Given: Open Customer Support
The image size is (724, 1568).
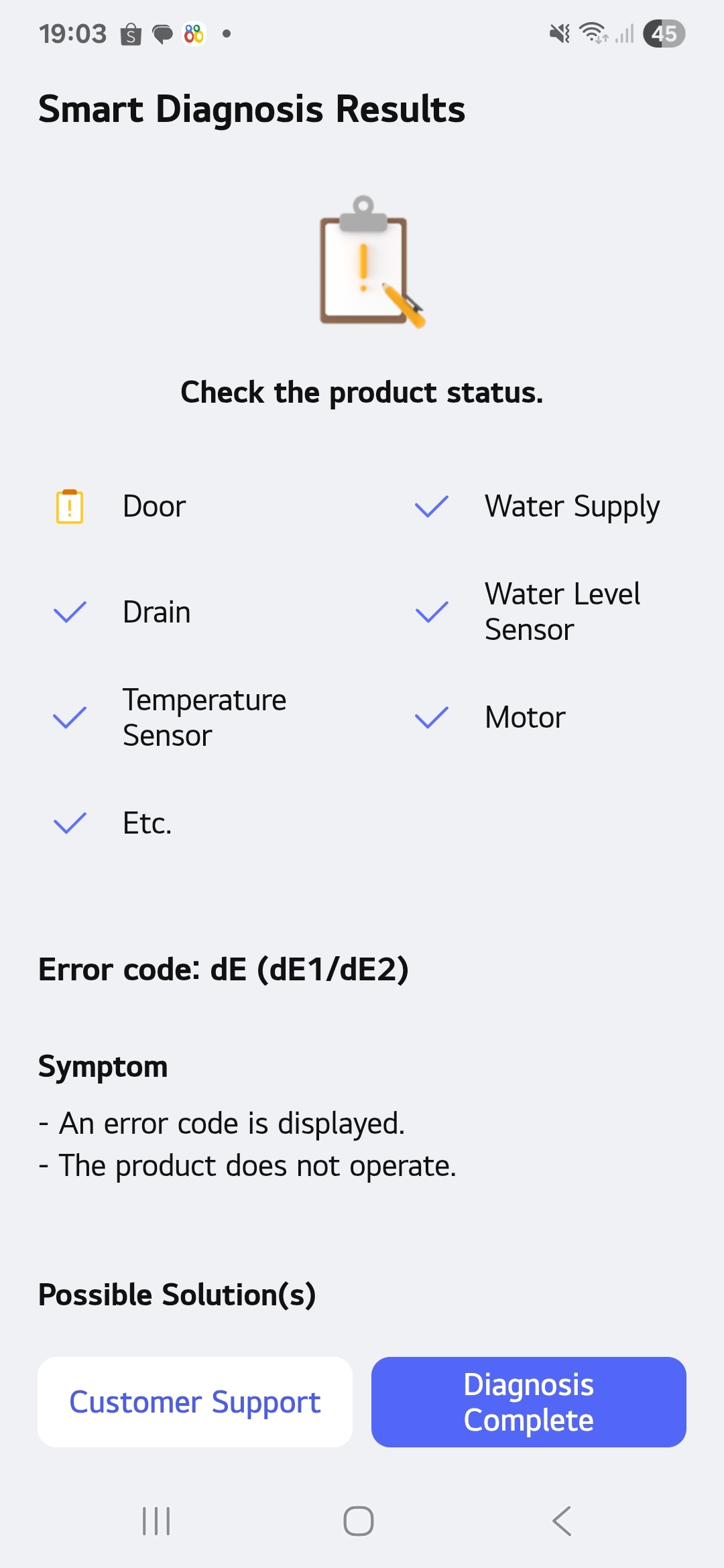Looking at the screenshot, I should click(x=195, y=1402).
